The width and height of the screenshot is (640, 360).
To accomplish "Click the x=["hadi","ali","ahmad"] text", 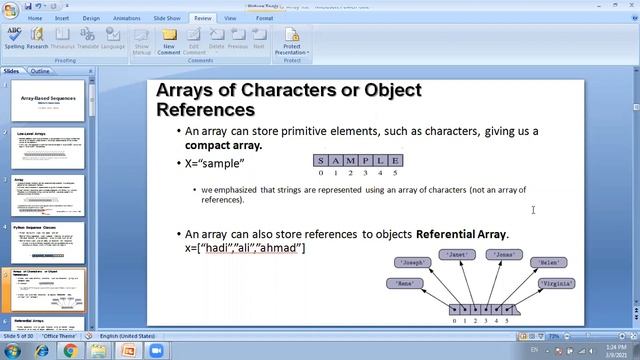I will tap(245, 248).
